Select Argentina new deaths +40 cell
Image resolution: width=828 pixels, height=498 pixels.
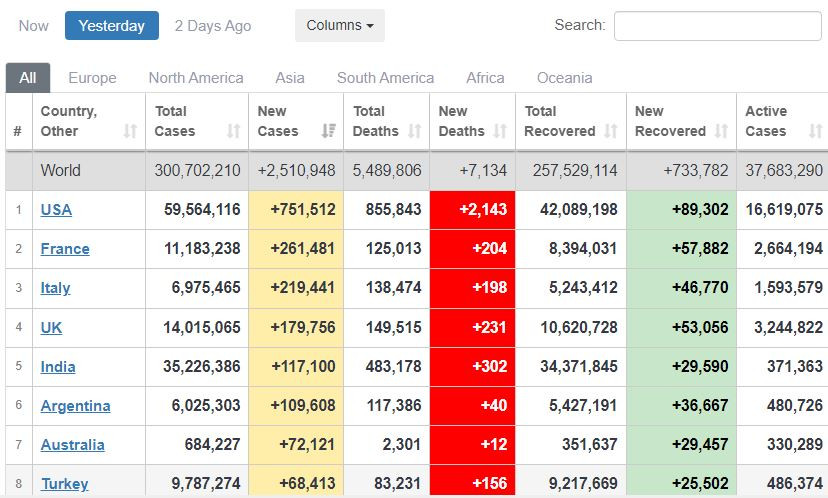tap(473, 406)
